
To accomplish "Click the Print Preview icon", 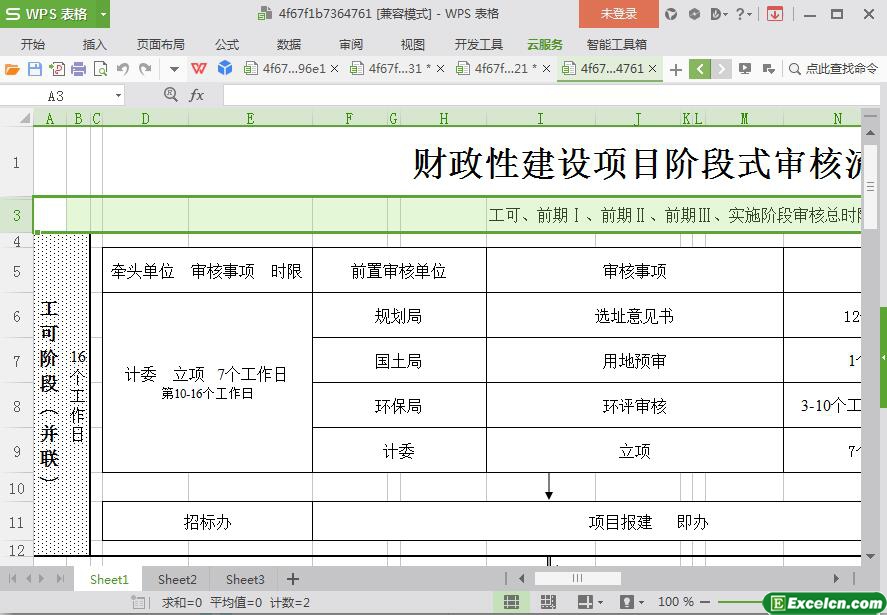I will tap(101, 69).
